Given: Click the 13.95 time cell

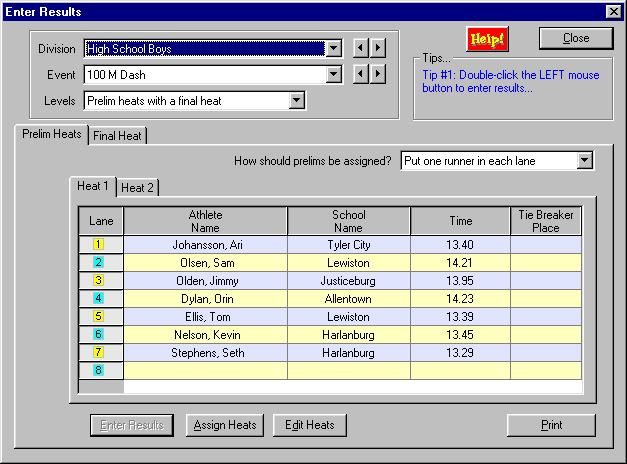Looking at the screenshot, I should pyautogui.click(x=460, y=280).
